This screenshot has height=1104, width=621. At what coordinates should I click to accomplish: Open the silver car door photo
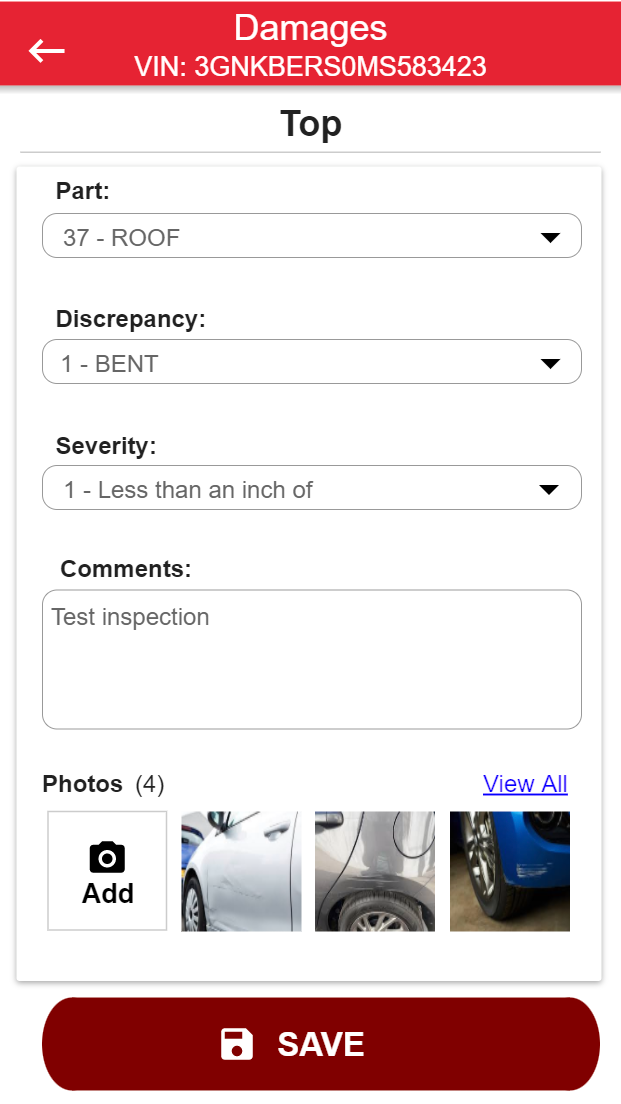[x=241, y=871]
